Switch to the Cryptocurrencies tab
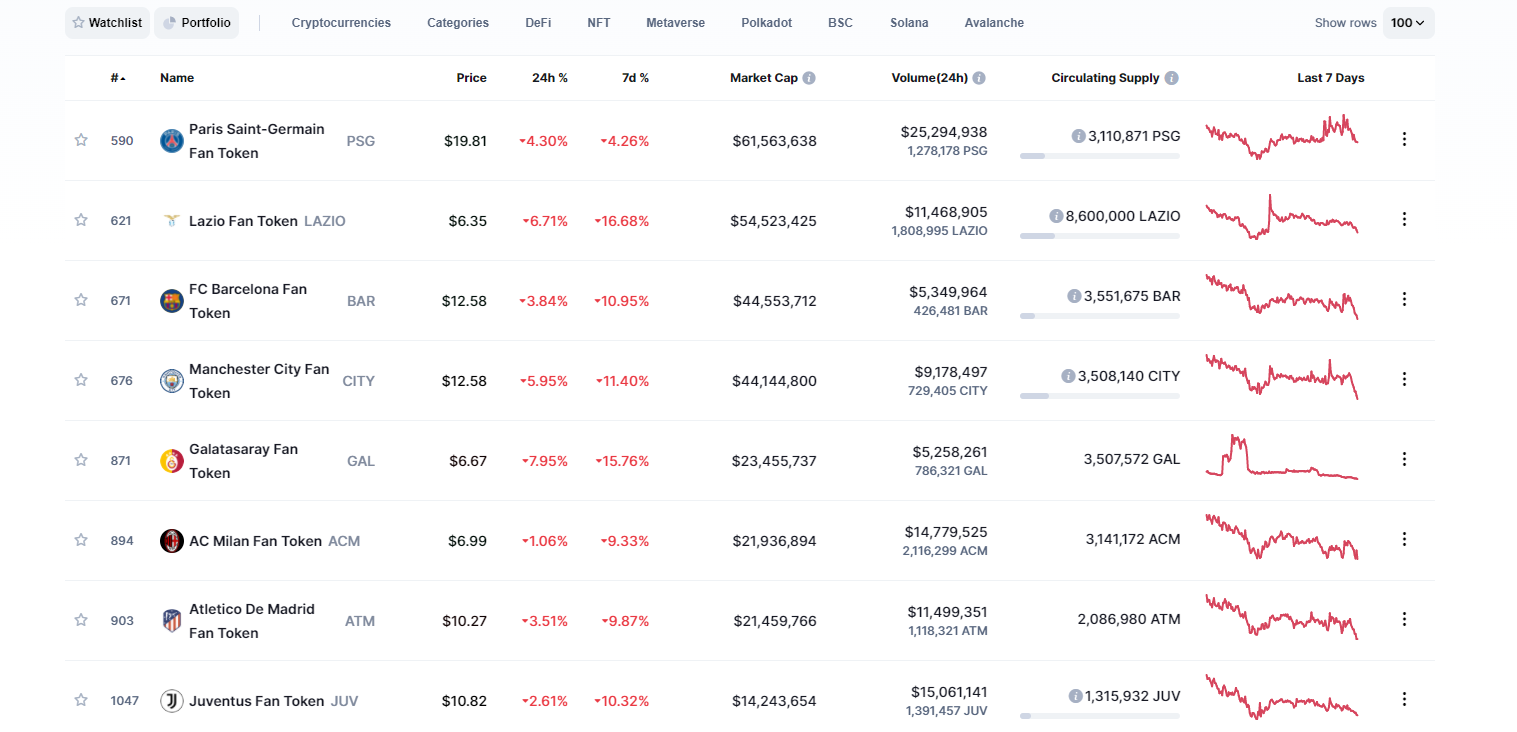This screenshot has height=732, width=1517. [x=341, y=23]
